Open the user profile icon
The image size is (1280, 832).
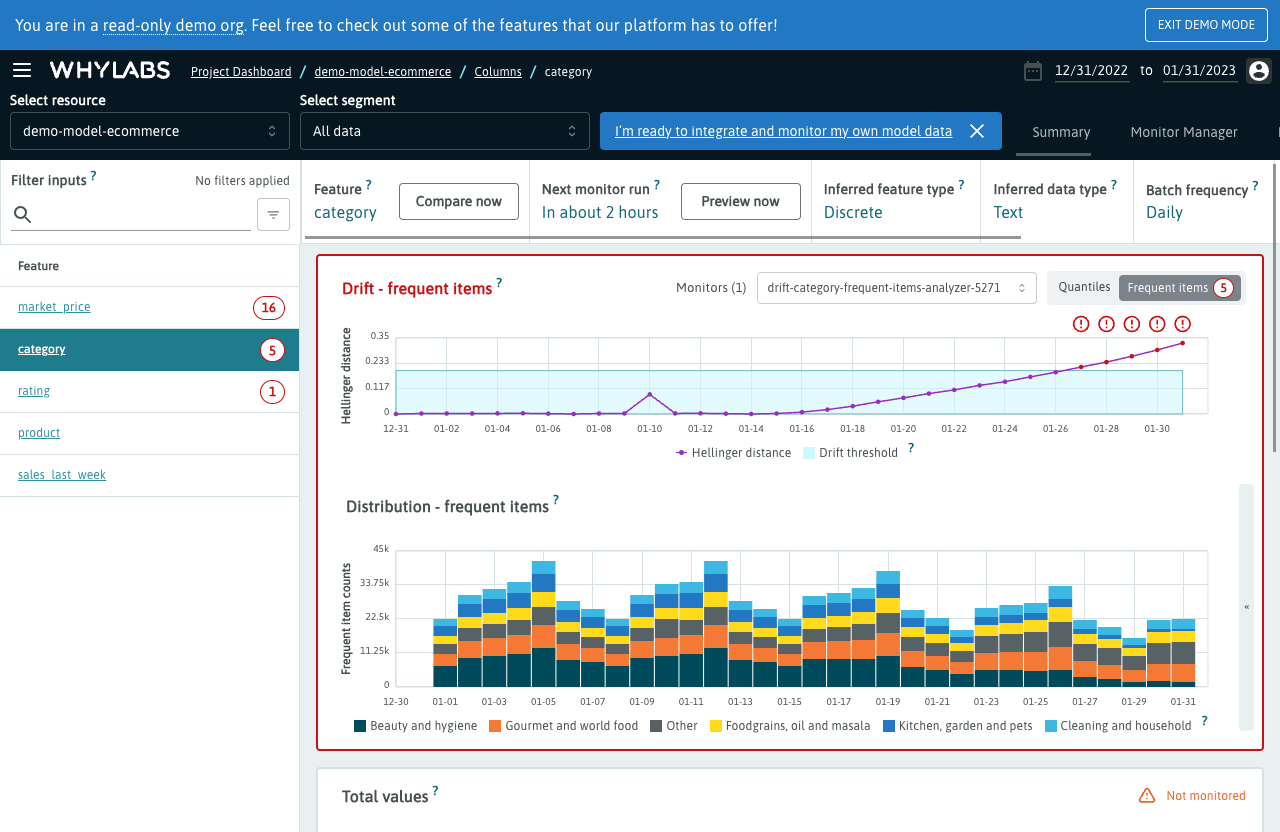[x=1258, y=70]
